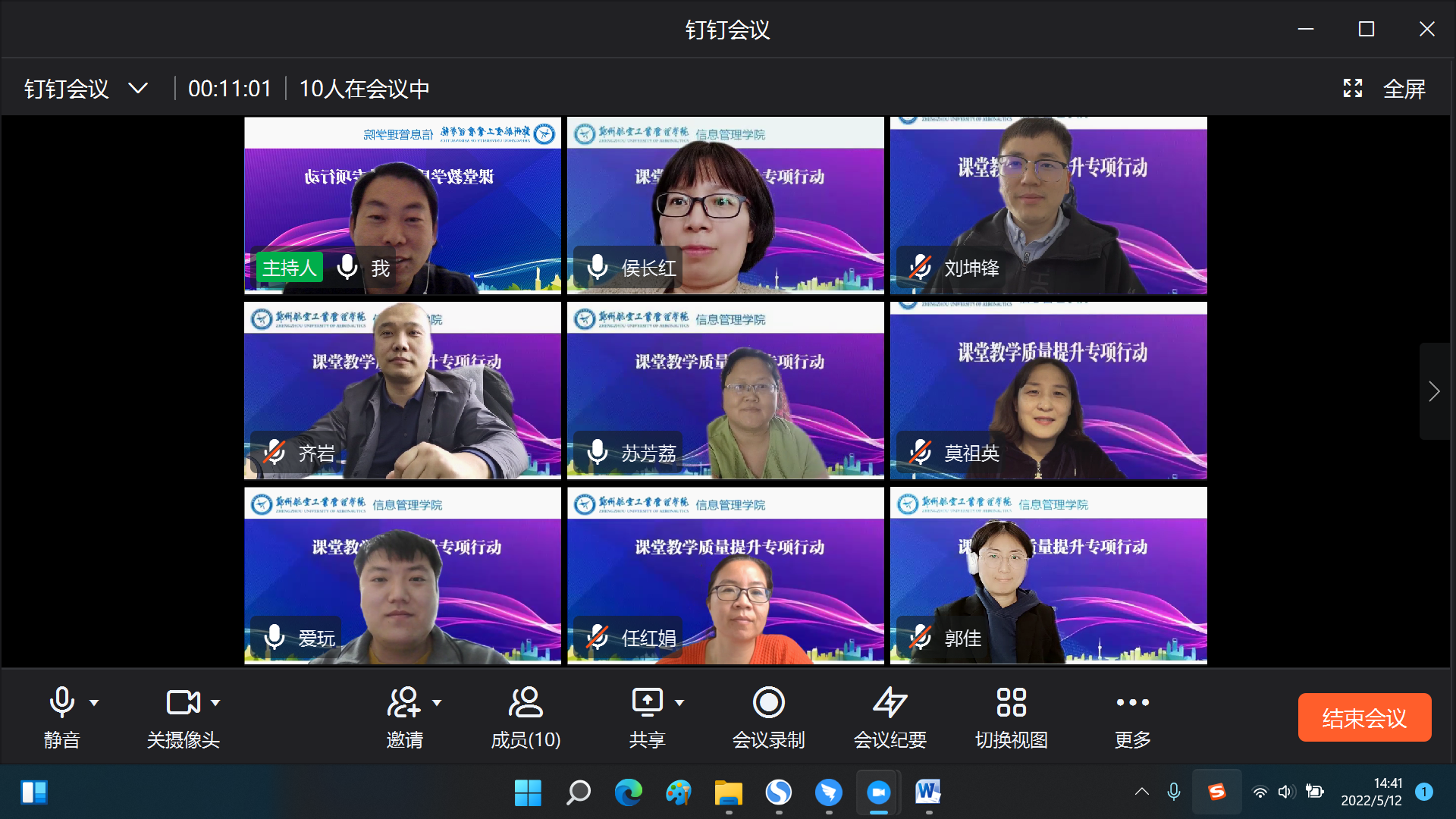The width and height of the screenshot is (1456, 819).
Task: Open the 成员(10) members list
Action: pos(526,702)
